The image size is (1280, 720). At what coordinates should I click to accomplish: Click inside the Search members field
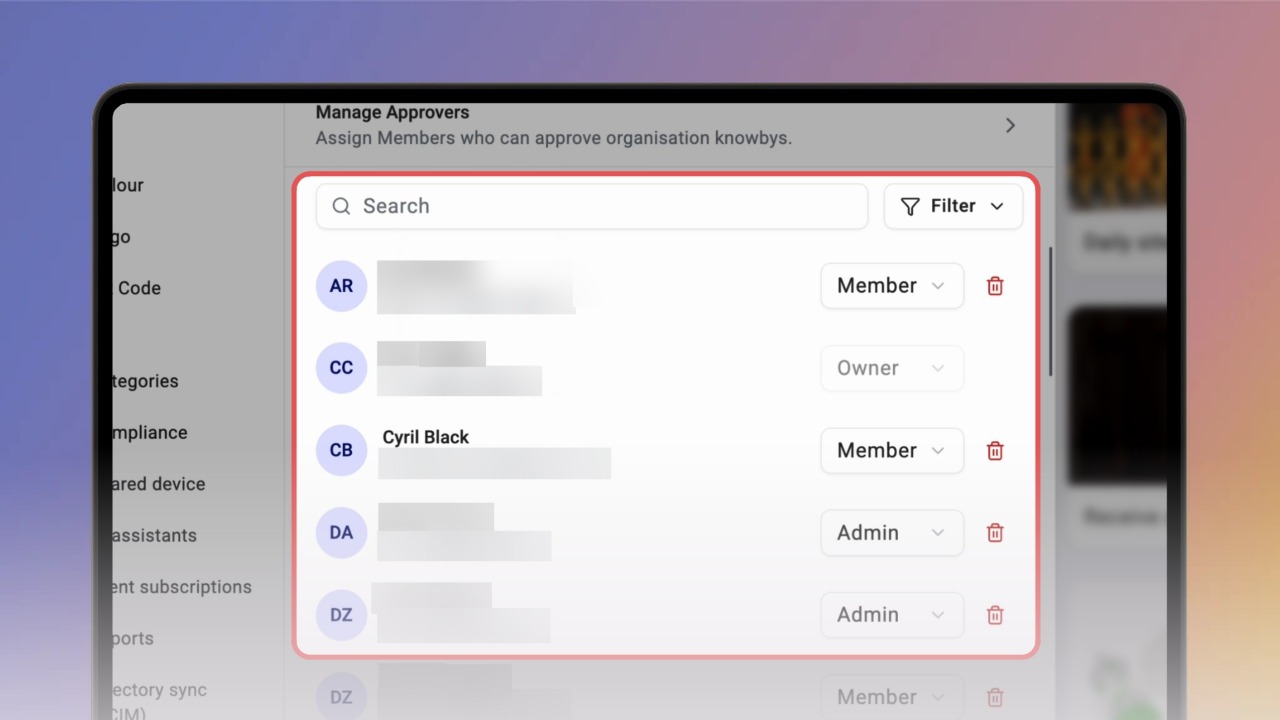click(x=592, y=206)
